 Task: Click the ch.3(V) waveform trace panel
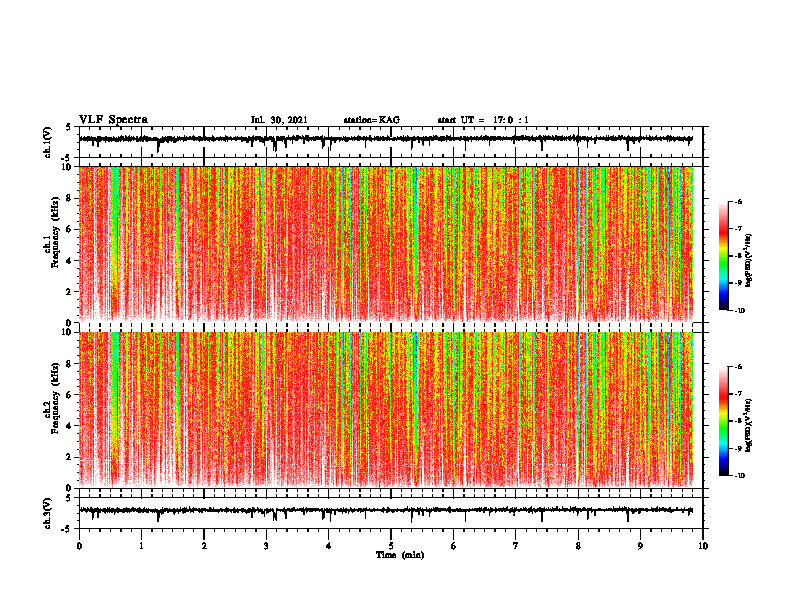coord(391,513)
